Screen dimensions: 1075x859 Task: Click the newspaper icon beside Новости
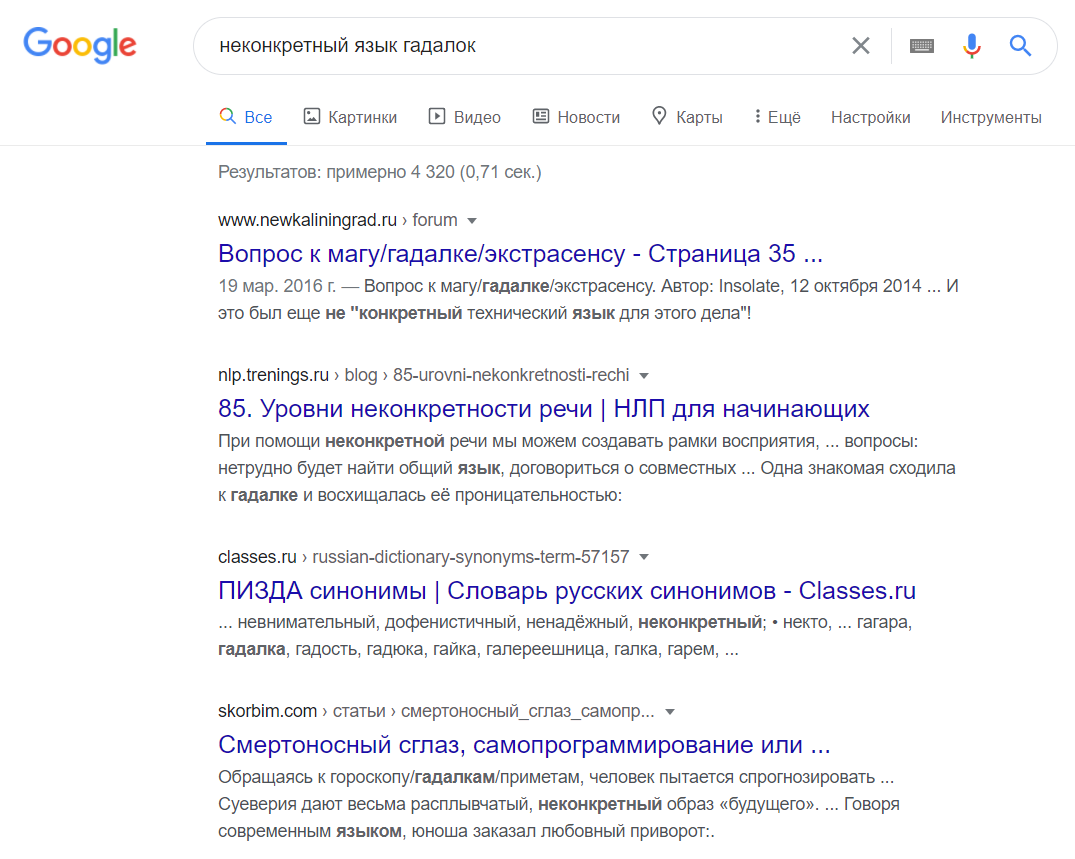[541, 117]
